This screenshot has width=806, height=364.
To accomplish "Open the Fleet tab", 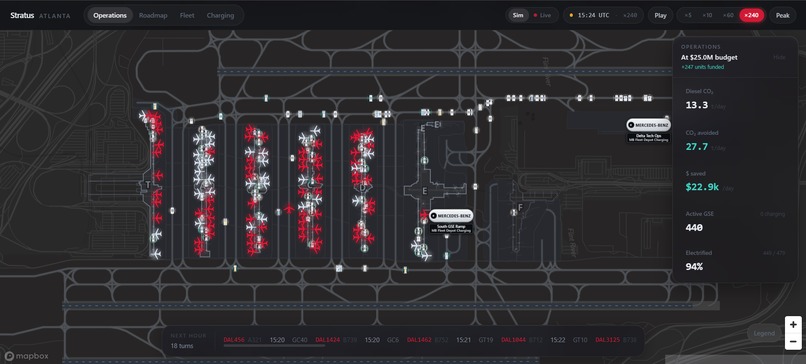I will coord(187,15).
